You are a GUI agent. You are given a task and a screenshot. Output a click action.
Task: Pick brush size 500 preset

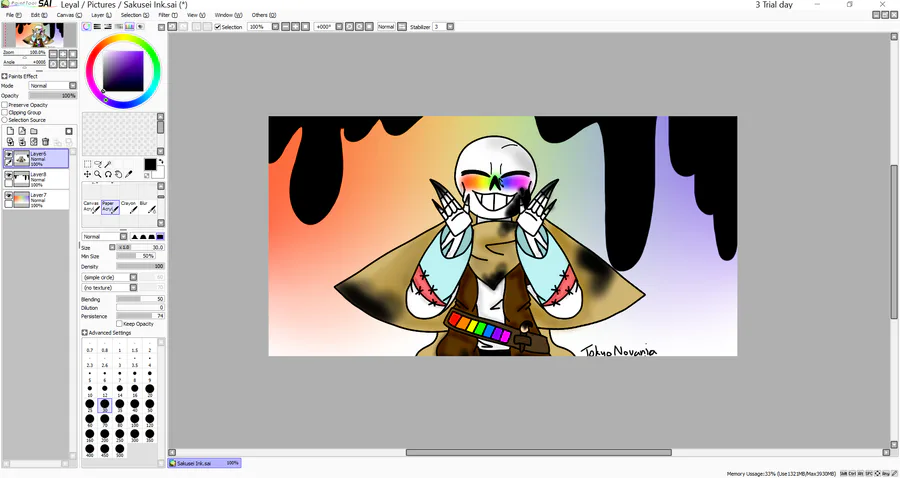(x=119, y=450)
